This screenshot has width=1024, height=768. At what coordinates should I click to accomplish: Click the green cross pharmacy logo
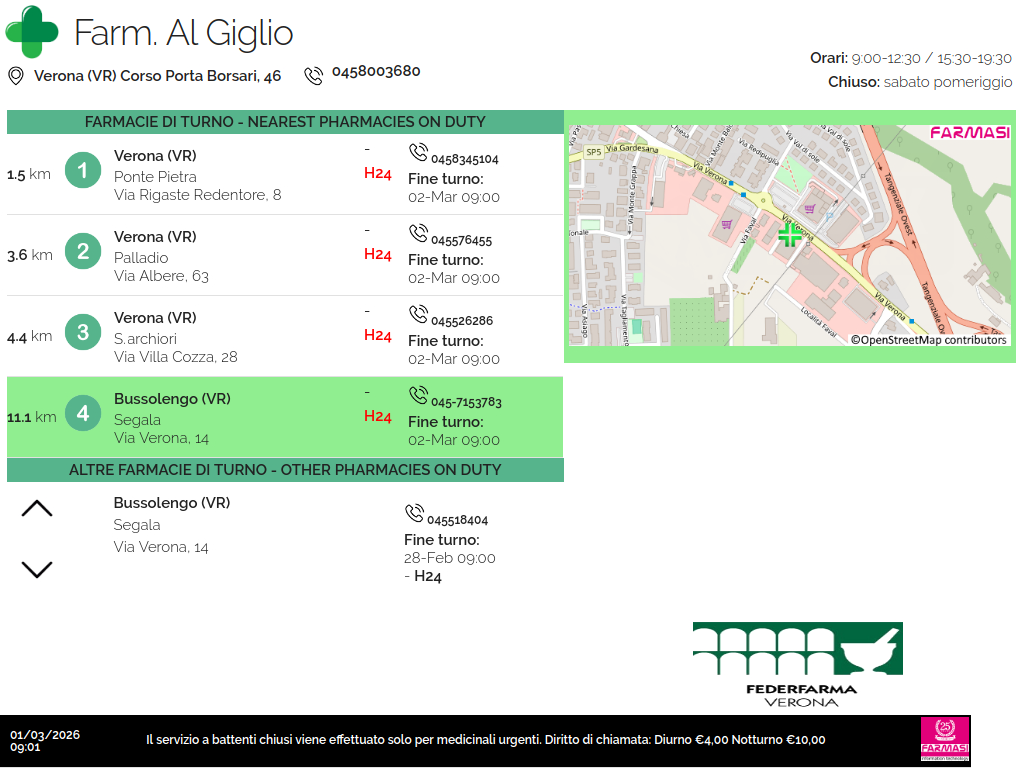click(32, 32)
